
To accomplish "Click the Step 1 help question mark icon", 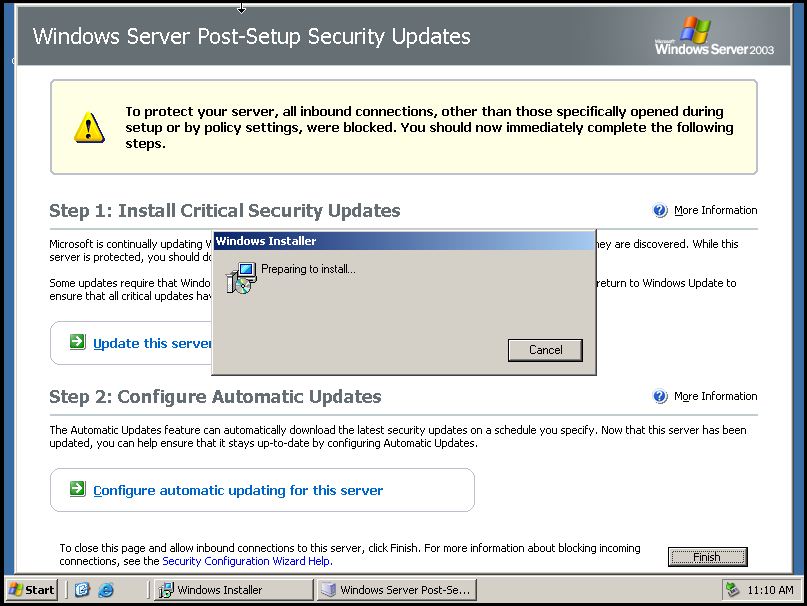I will pos(660,211).
